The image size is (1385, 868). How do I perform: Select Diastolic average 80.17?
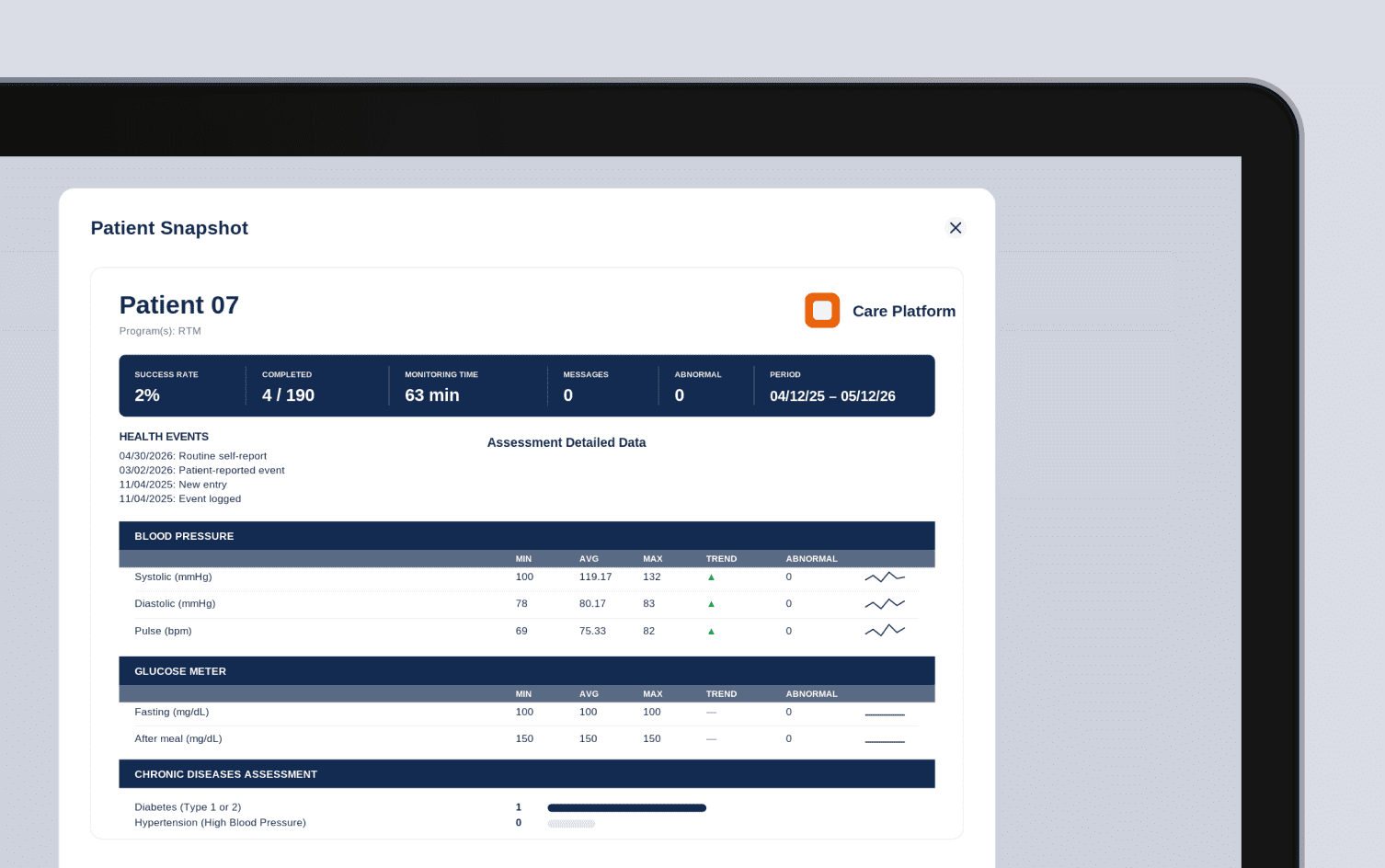[x=592, y=604]
